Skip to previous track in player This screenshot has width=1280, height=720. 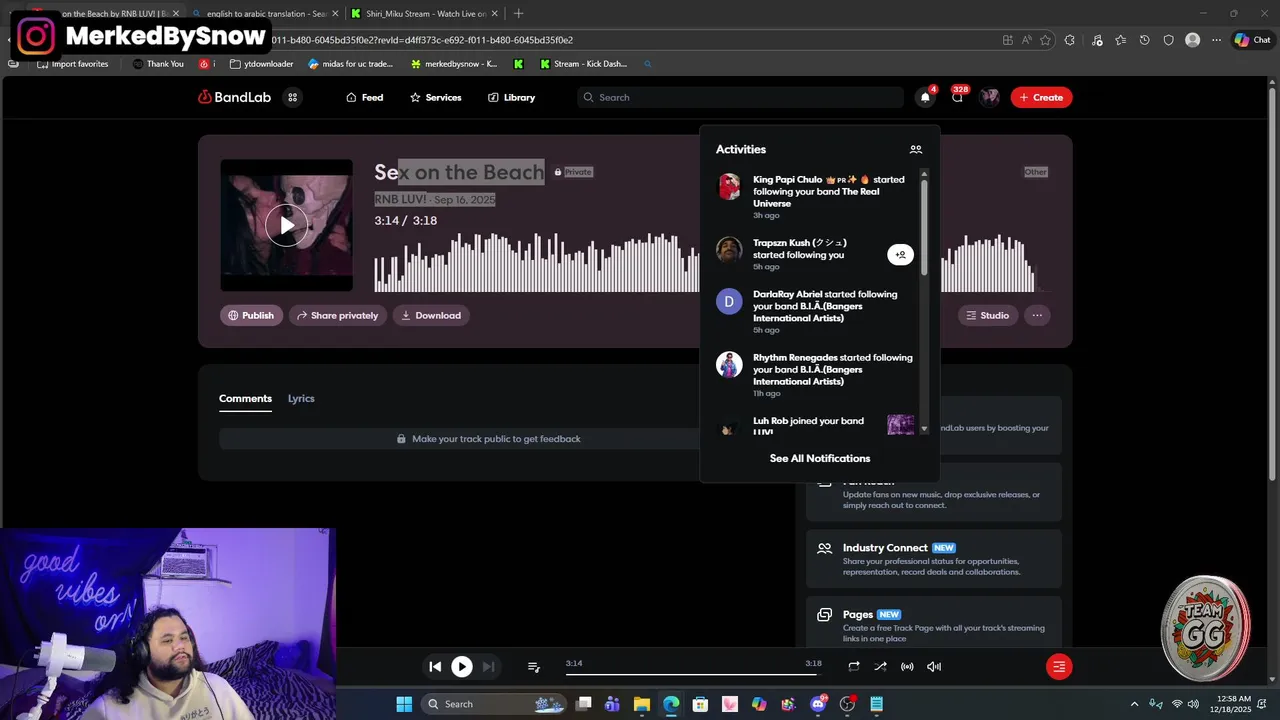435,666
